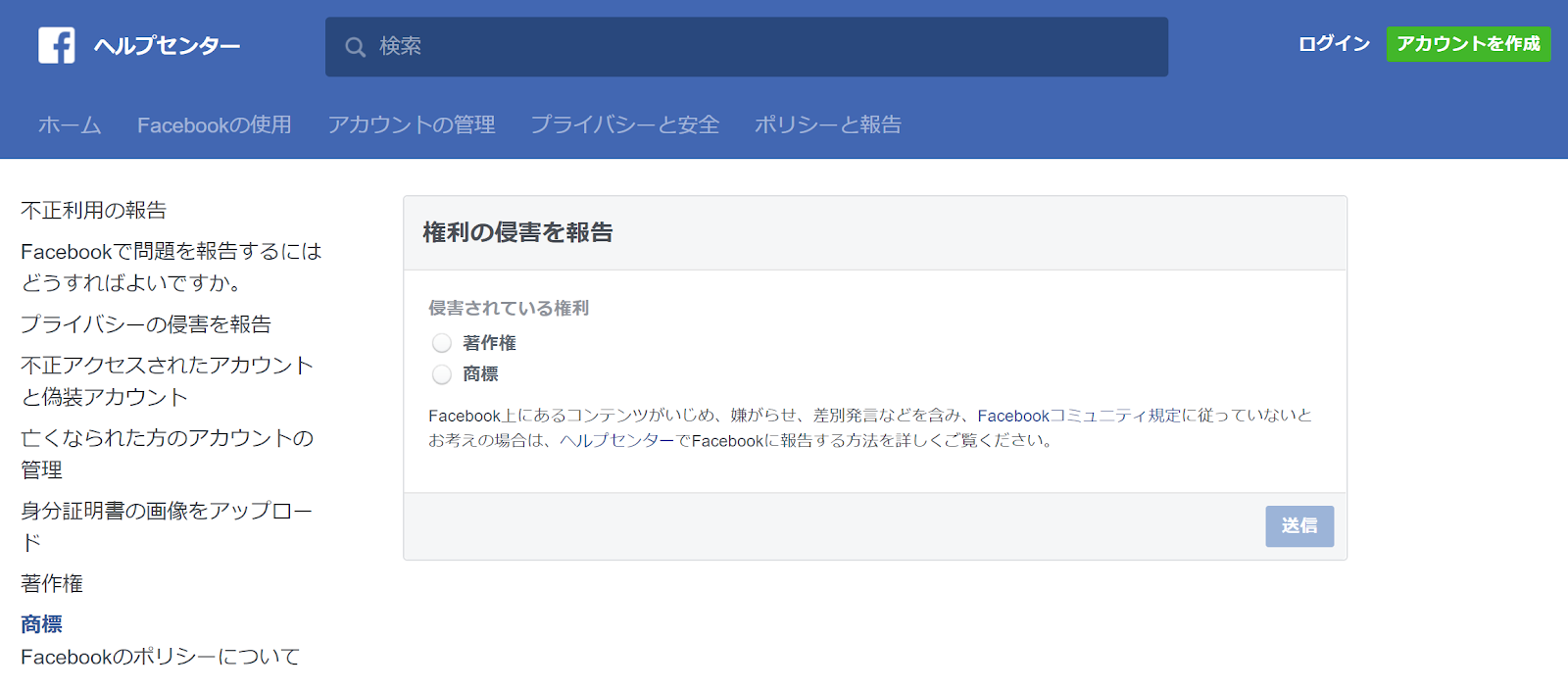
Task: Open the ポリシーと報告 menu
Action: 828,124
